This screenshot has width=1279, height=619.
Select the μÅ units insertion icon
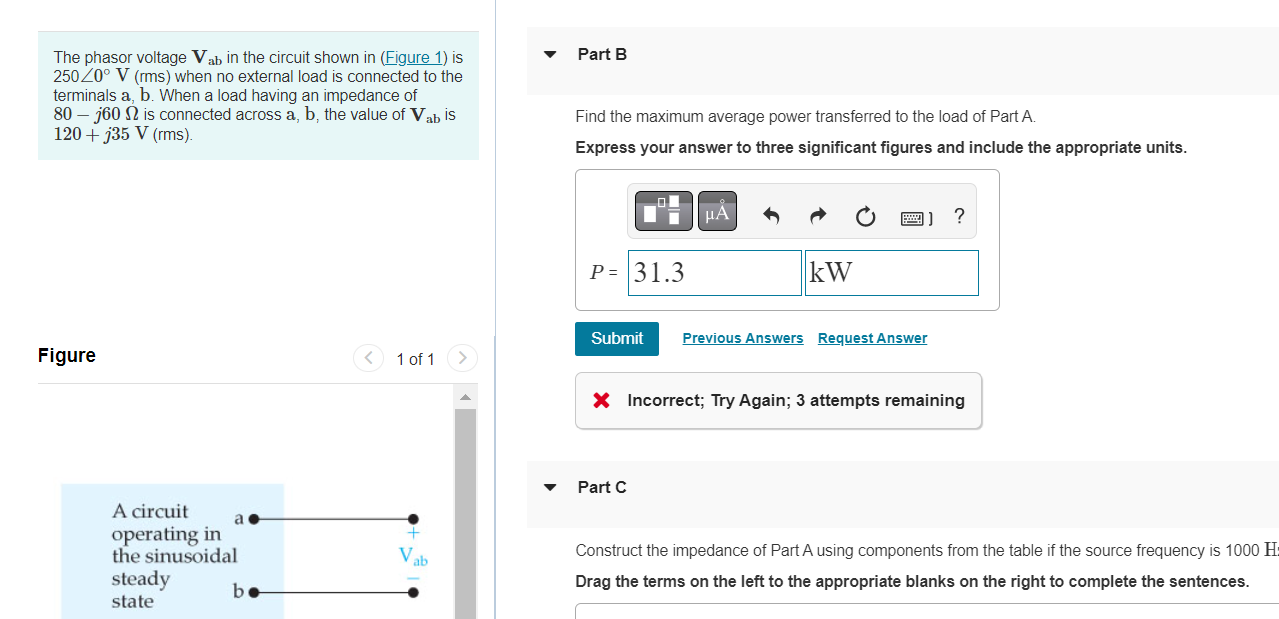[717, 211]
